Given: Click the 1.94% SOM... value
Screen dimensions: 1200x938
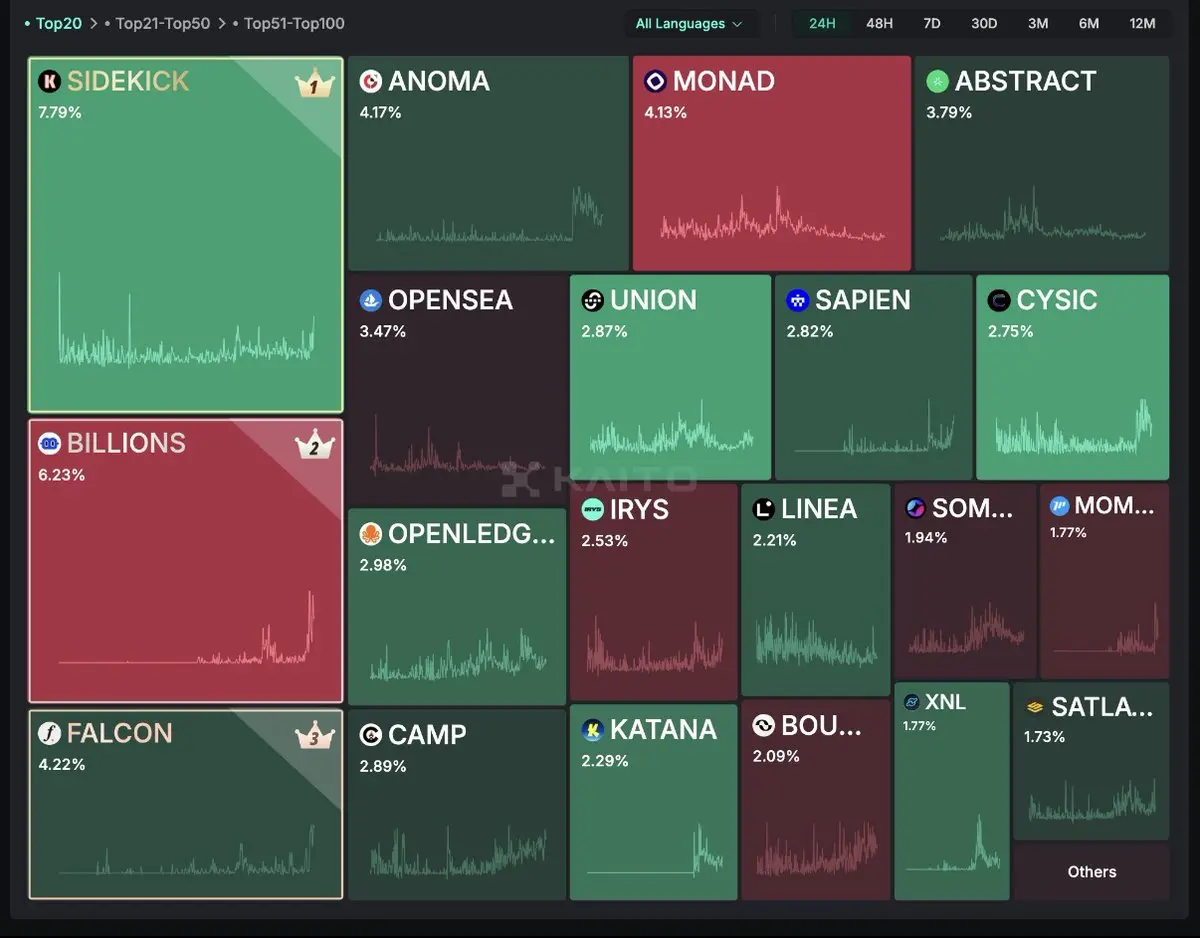Looking at the screenshot, I should coord(926,538).
